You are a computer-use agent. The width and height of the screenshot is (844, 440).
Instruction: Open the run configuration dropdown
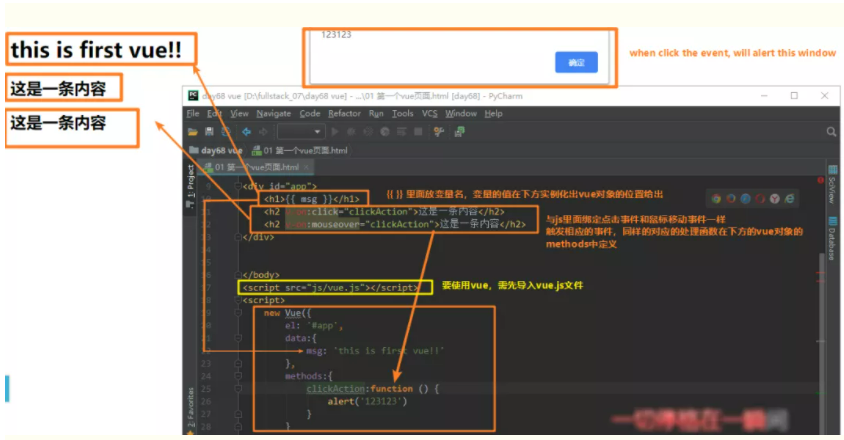coord(300,132)
